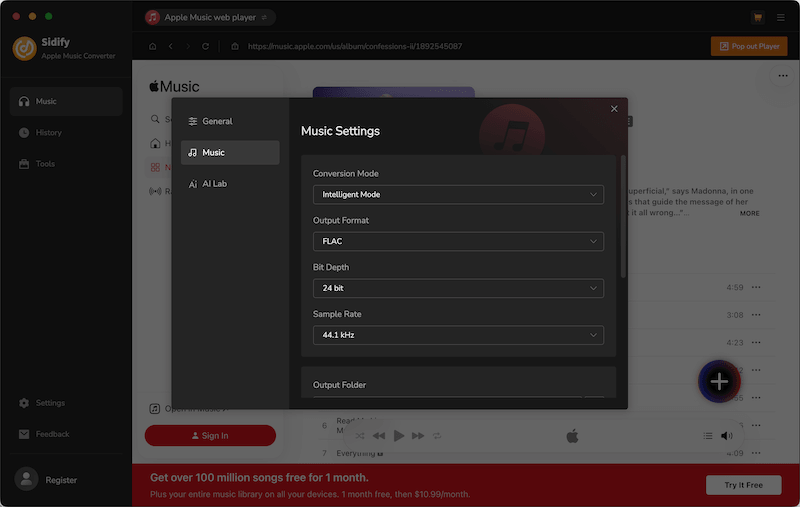Expand the Bit Depth dropdown

pos(458,288)
